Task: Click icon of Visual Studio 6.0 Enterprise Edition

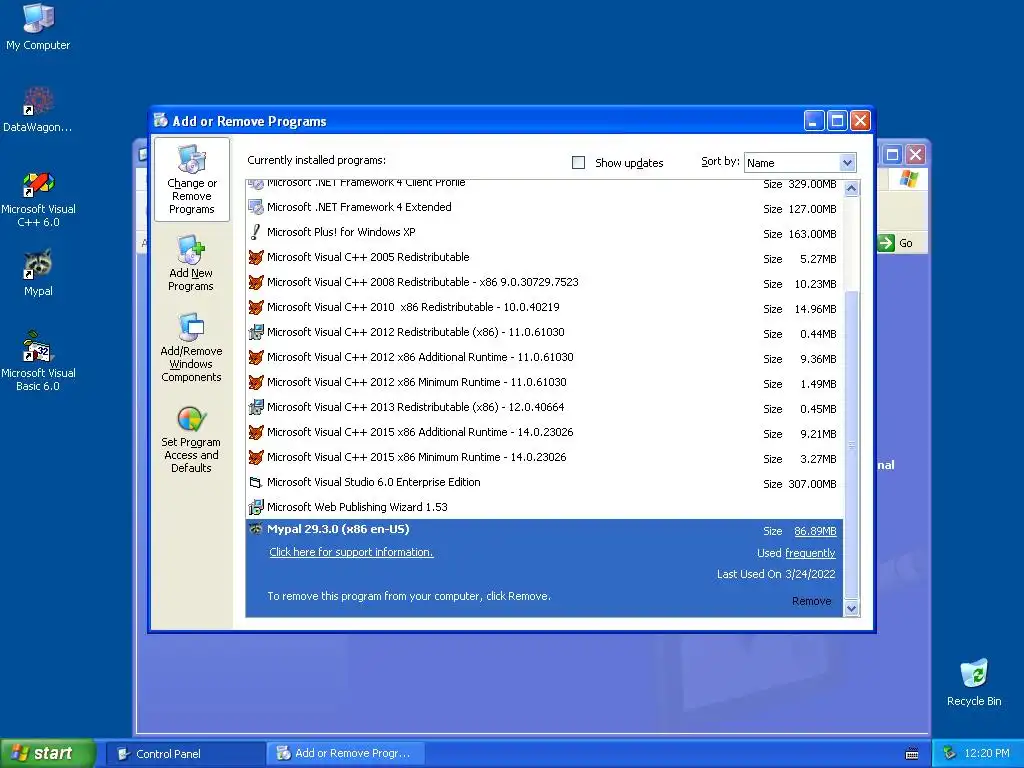Action: tap(255, 483)
